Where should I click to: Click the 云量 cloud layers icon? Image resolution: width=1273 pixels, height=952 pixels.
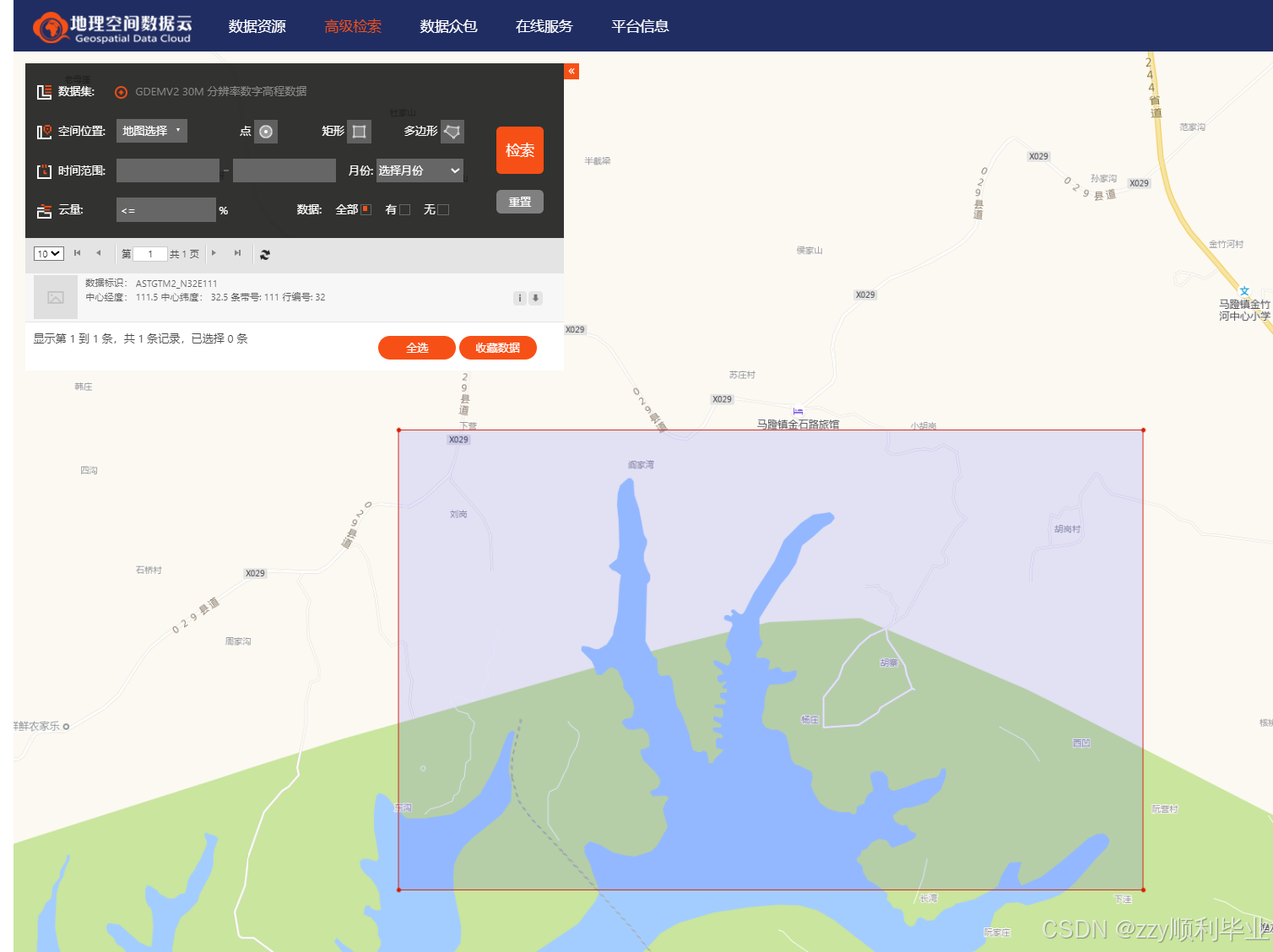pyautogui.click(x=44, y=211)
